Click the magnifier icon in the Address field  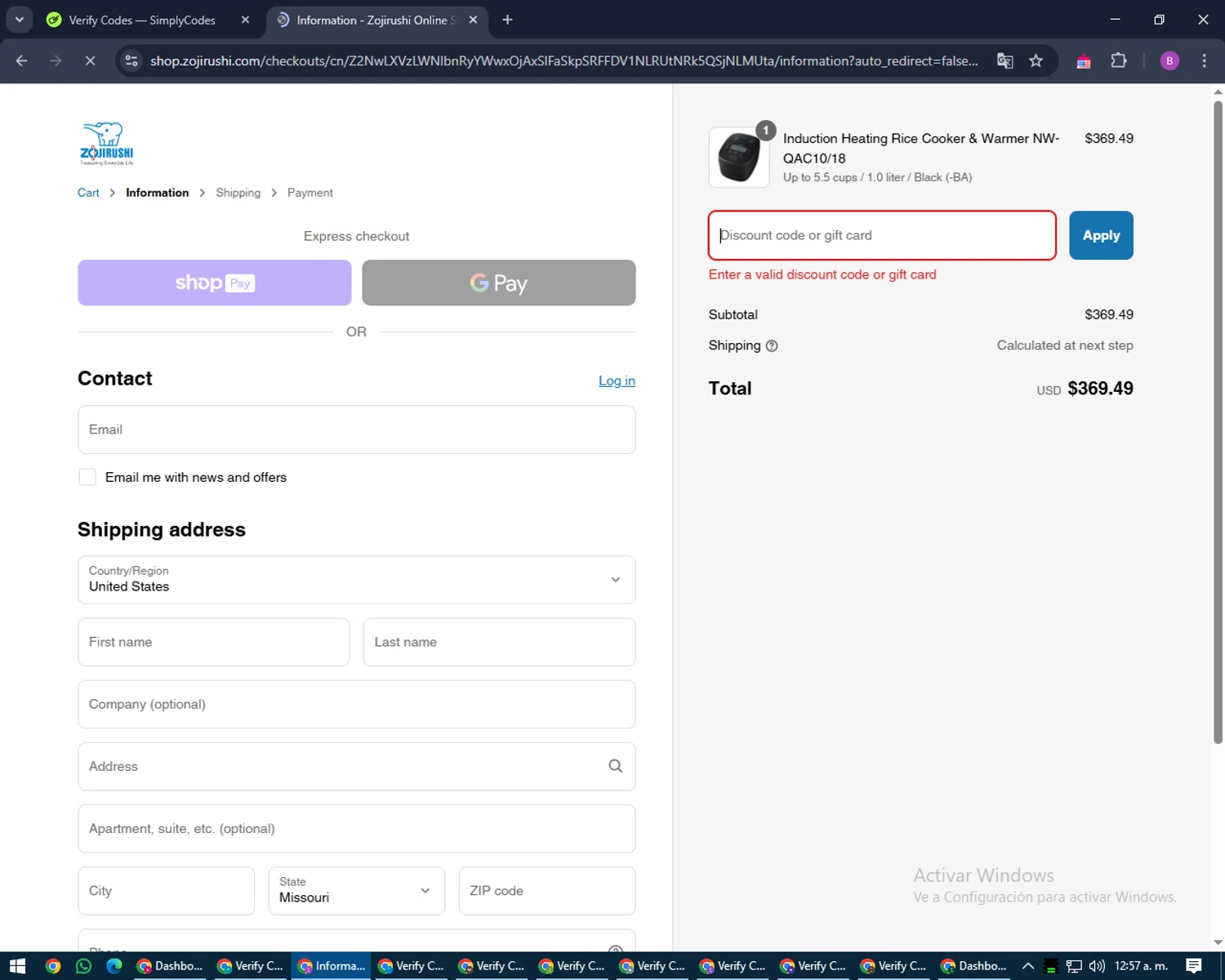(x=616, y=766)
